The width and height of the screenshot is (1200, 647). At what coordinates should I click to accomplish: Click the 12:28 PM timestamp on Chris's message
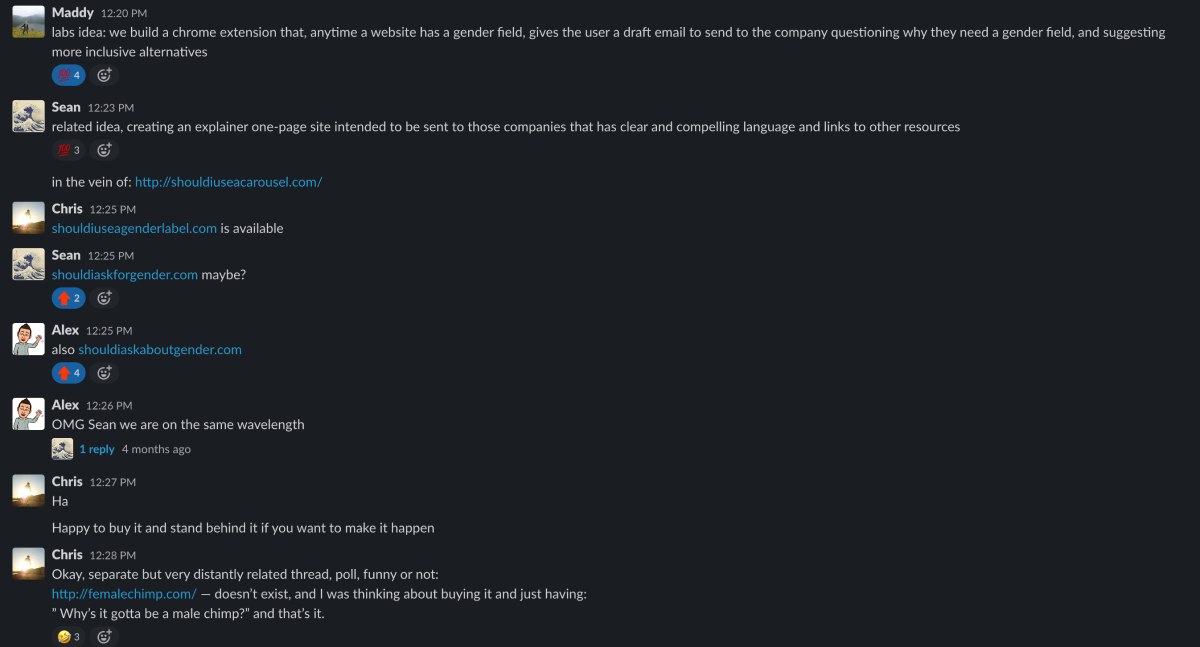[x=112, y=555]
